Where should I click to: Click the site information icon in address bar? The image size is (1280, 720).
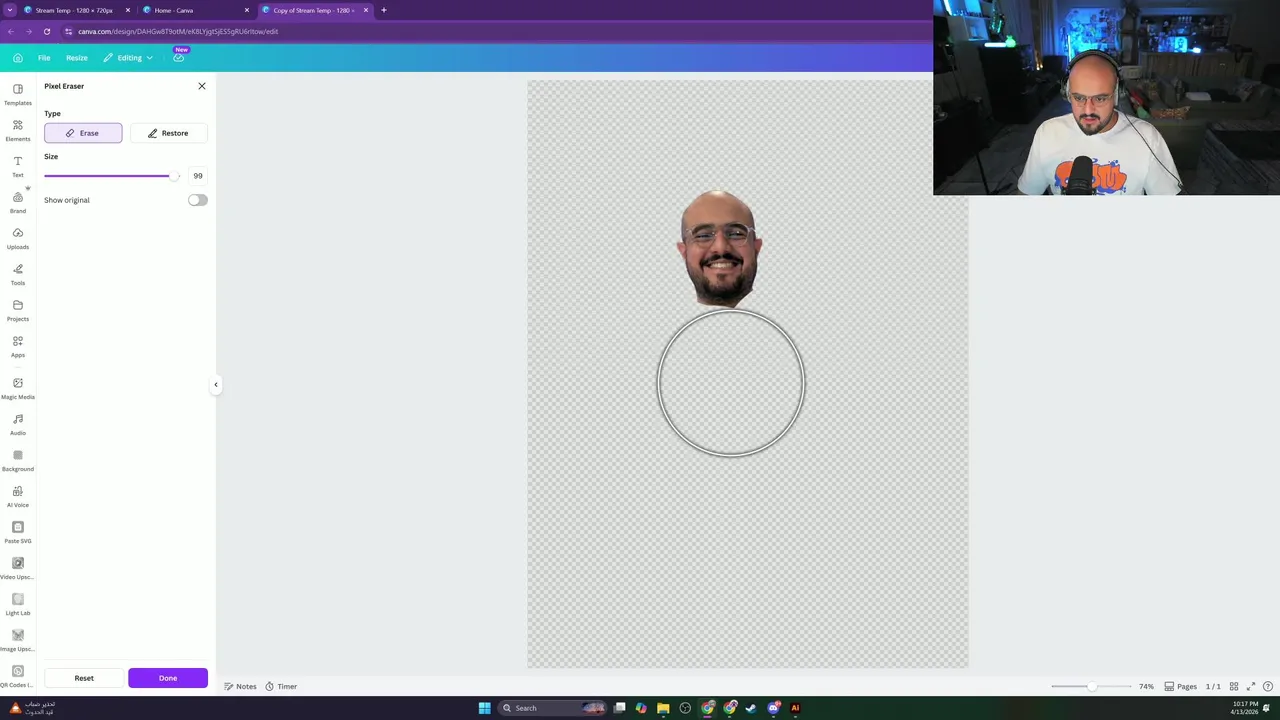(x=68, y=31)
